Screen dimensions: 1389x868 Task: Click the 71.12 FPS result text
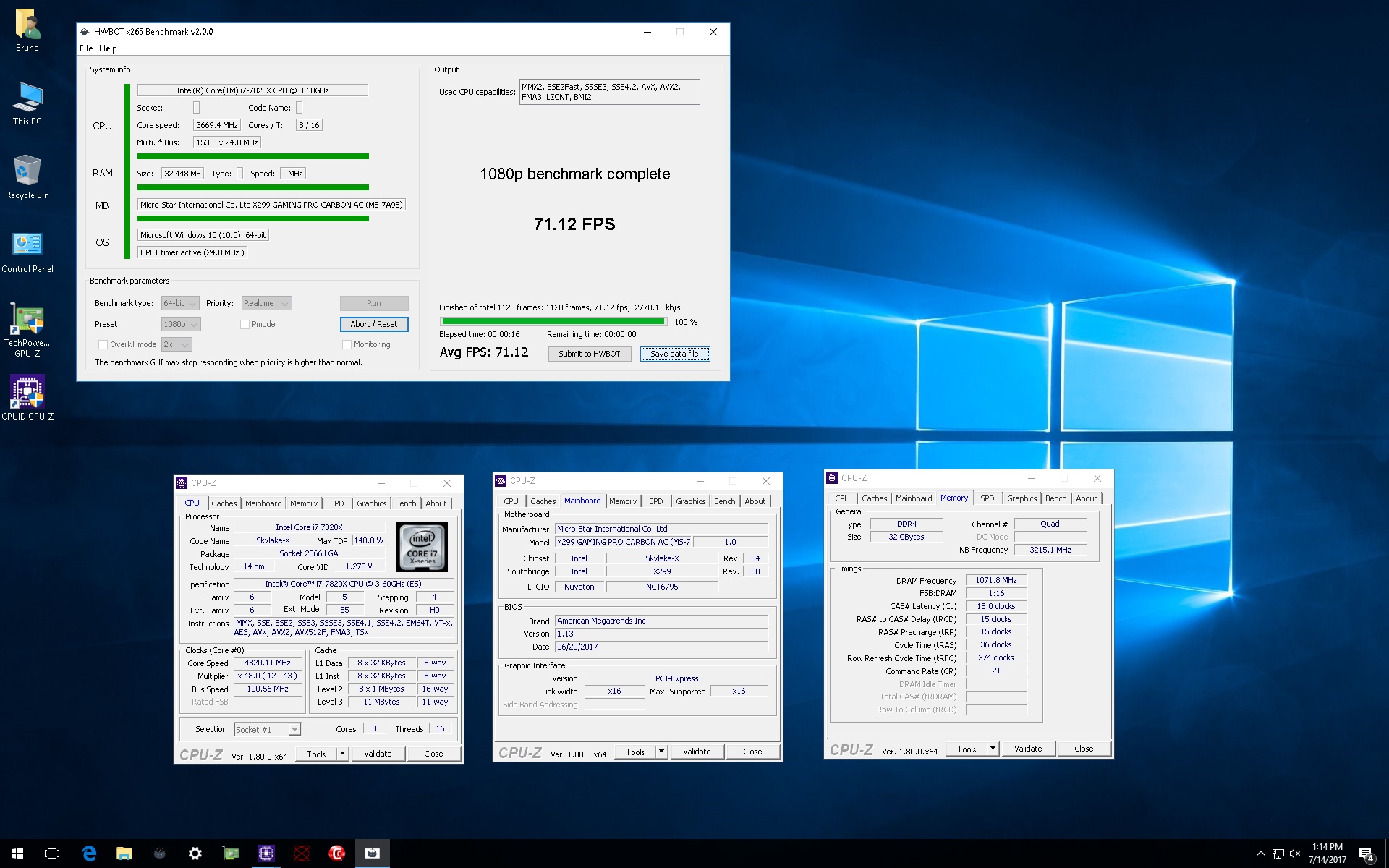[x=574, y=224]
